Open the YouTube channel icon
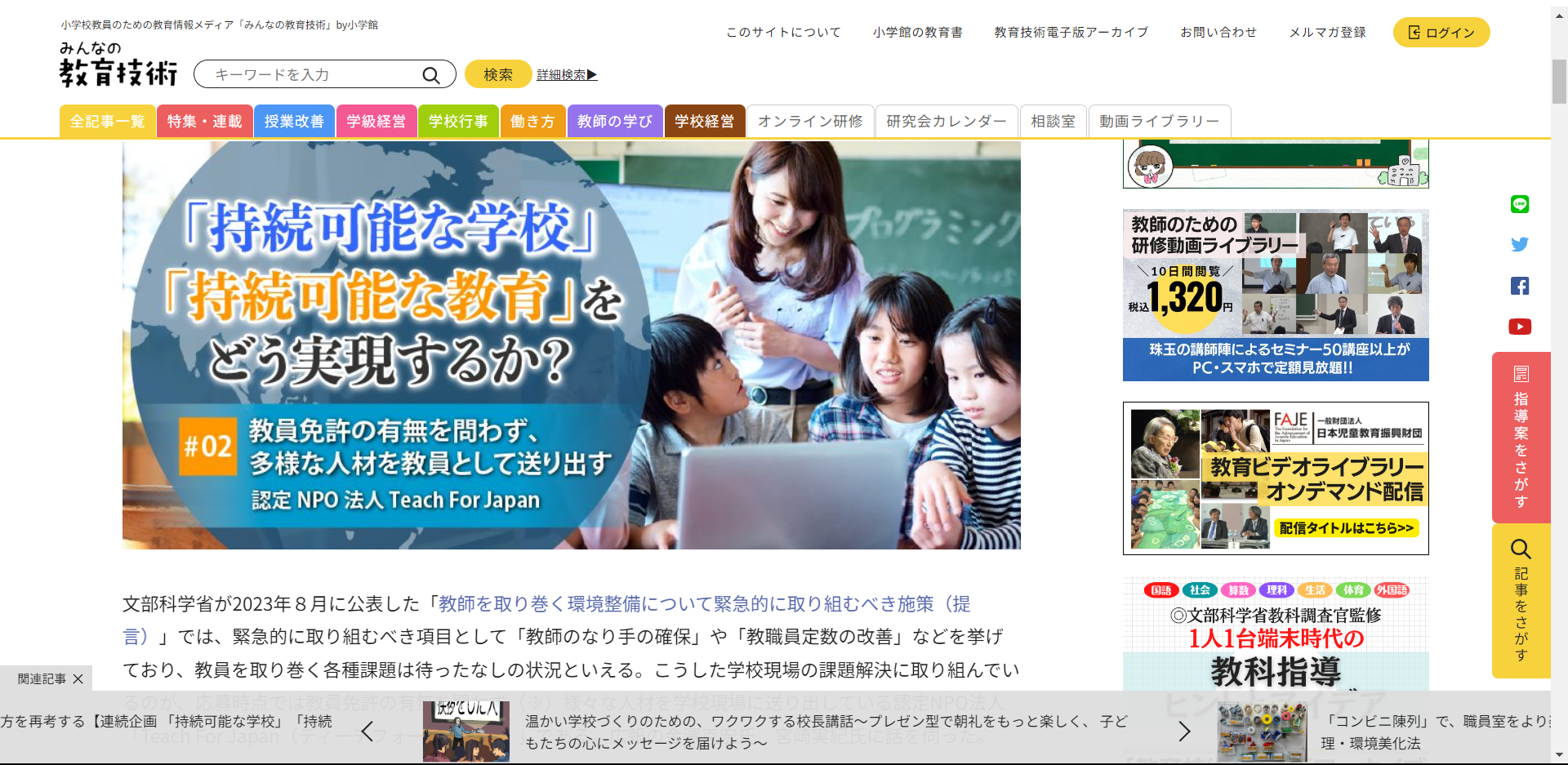1568x765 pixels. 1520,327
